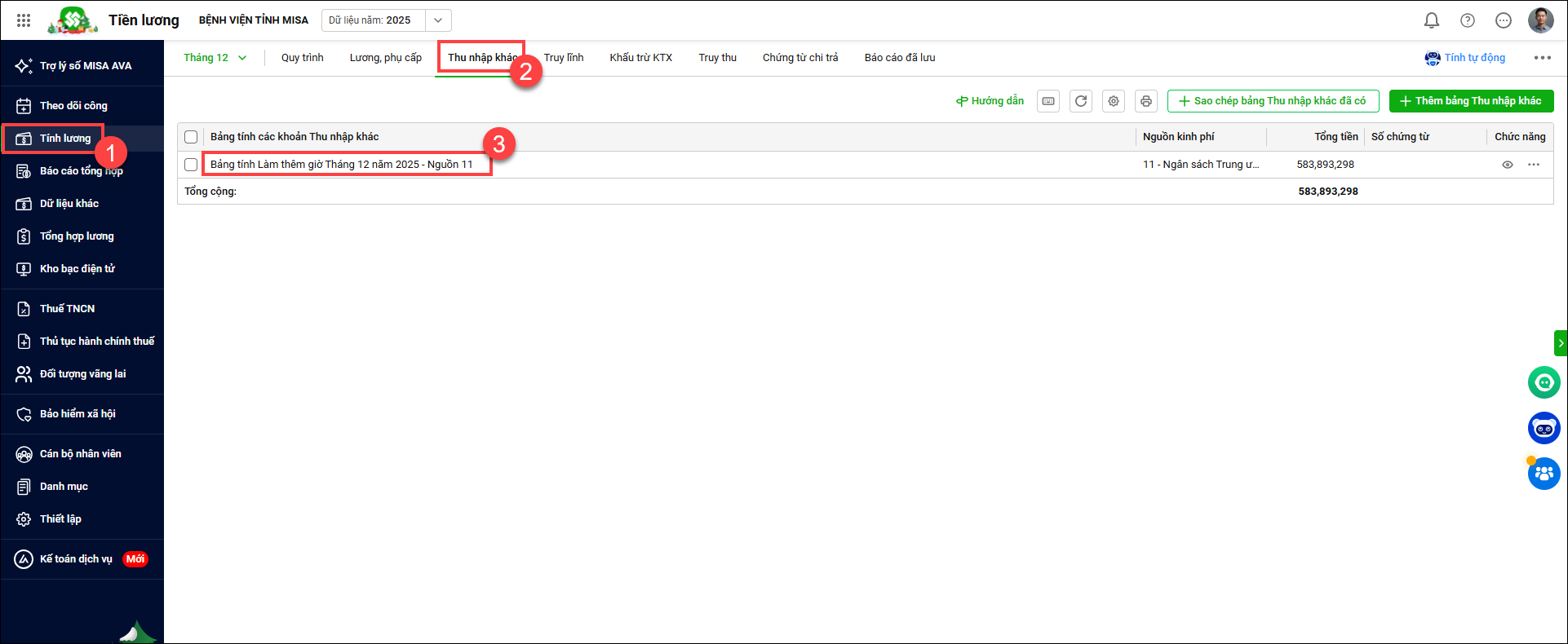Expand the Tháng 12 month selector
The width and height of the screenshot is (1568, 644).
coord(215,58)
